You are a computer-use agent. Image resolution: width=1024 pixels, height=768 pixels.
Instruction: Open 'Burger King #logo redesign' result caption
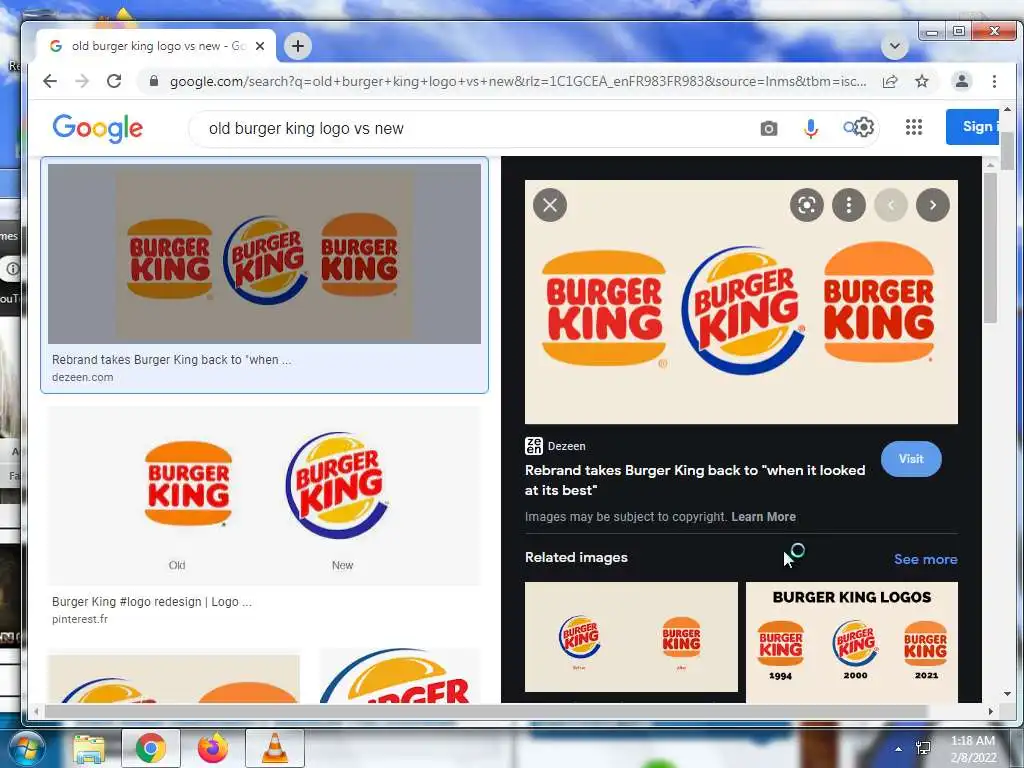click(x=152, y=601)
